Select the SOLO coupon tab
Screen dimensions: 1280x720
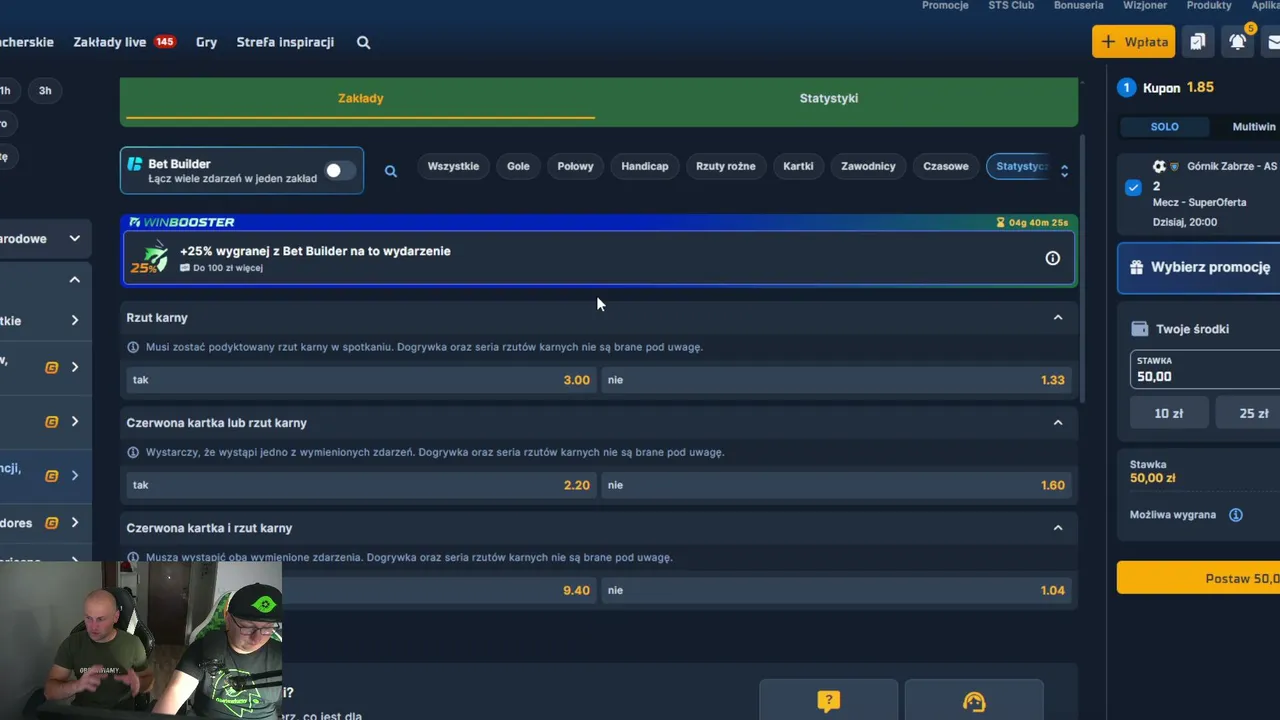click(1164, 127)
